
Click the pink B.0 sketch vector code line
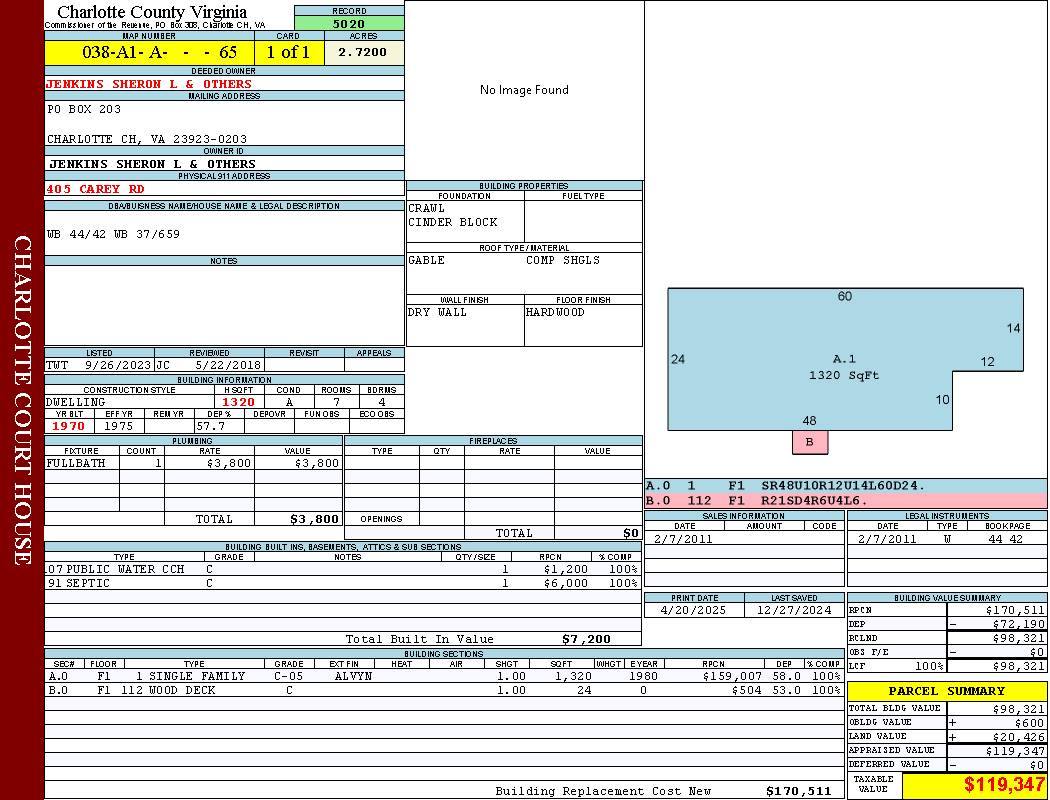point(845,500)
